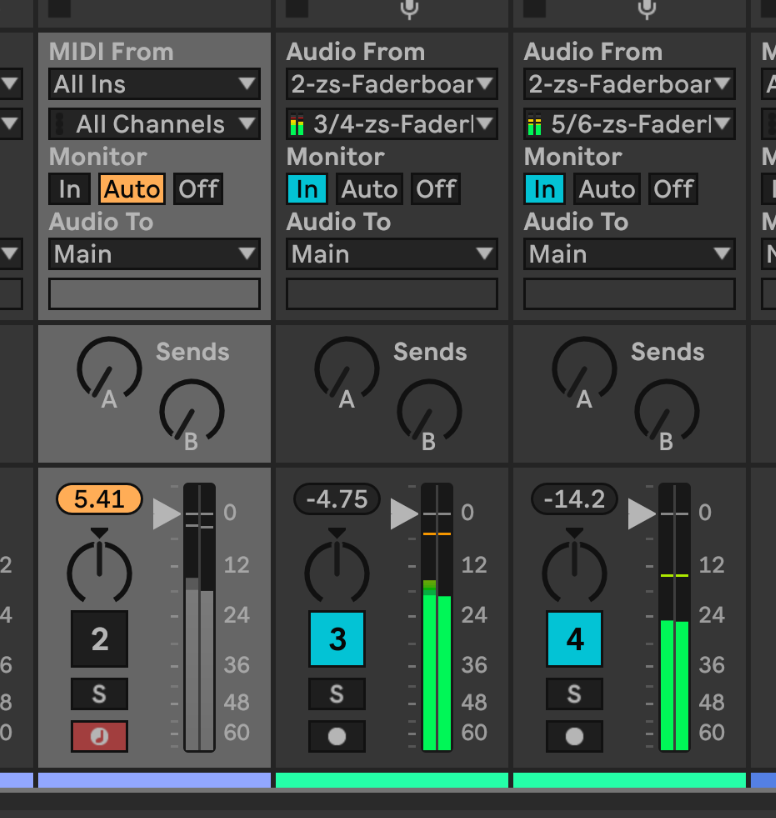
Task: Click track 2 empty output channel field
Action: pos(154,294)
